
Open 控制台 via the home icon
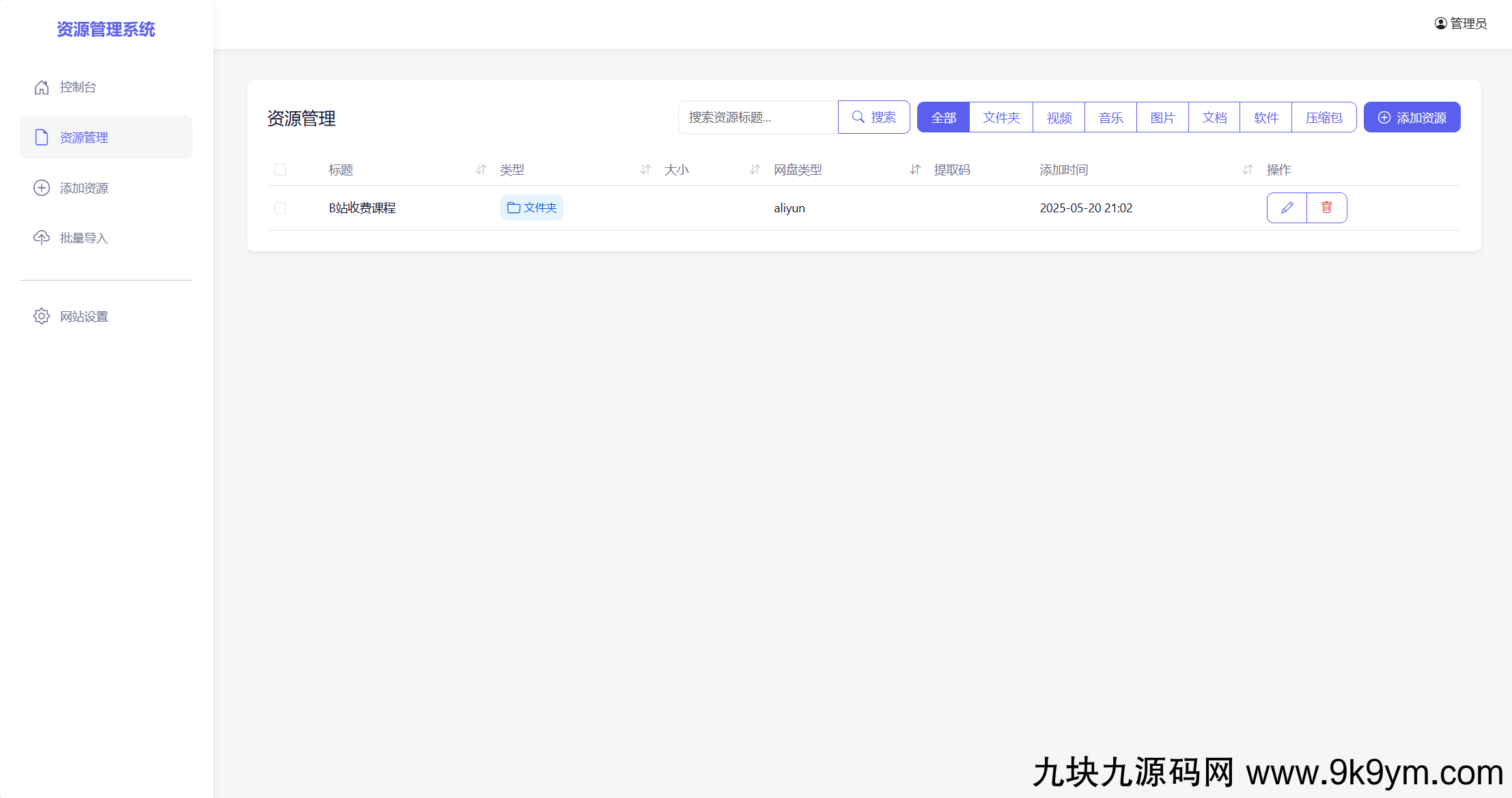pyautogui.click(x=42, y=87)
